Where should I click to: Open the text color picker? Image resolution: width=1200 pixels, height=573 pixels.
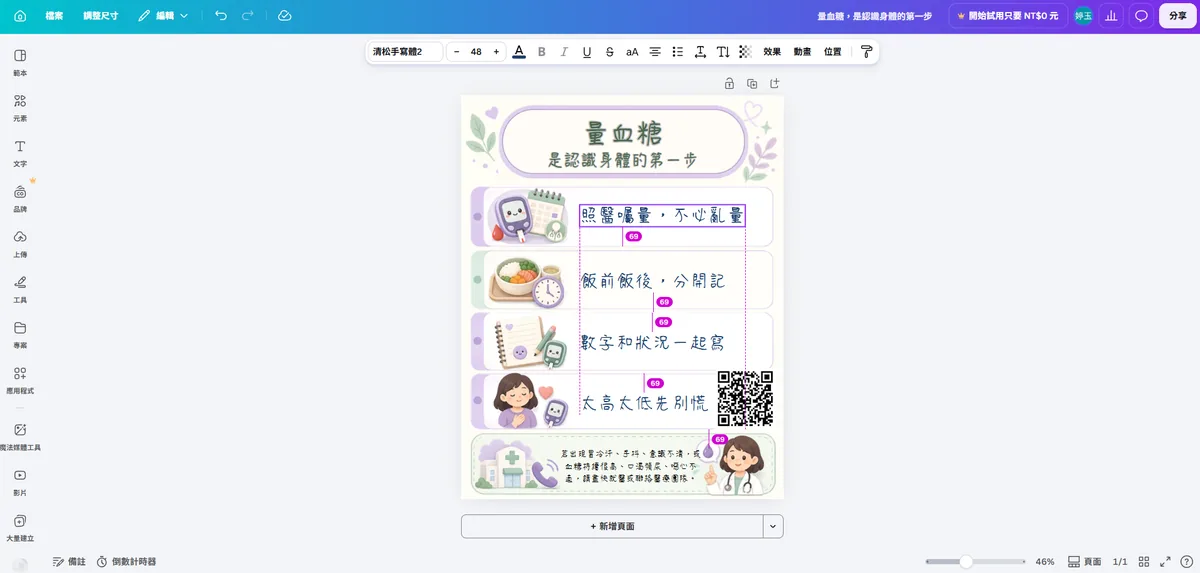coord(519,52)
